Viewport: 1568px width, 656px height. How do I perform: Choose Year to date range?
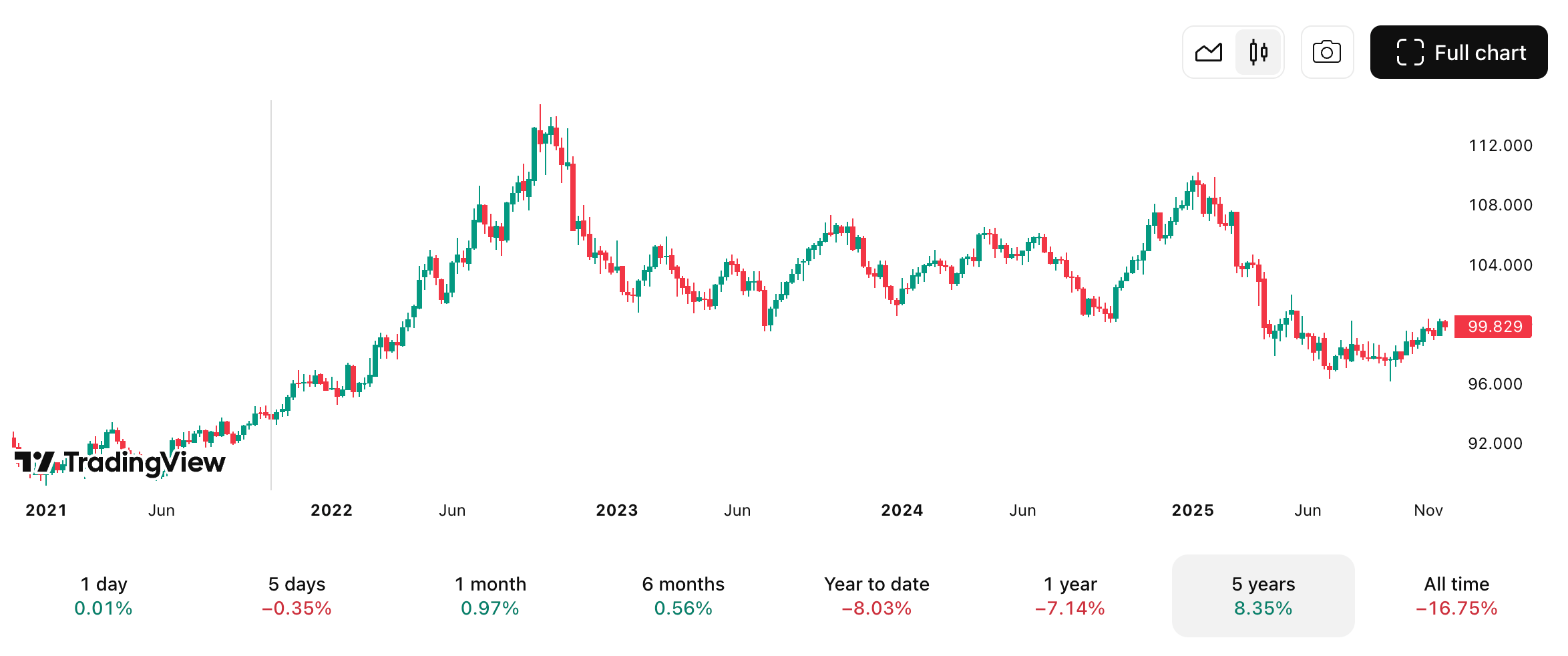point(876,595)
